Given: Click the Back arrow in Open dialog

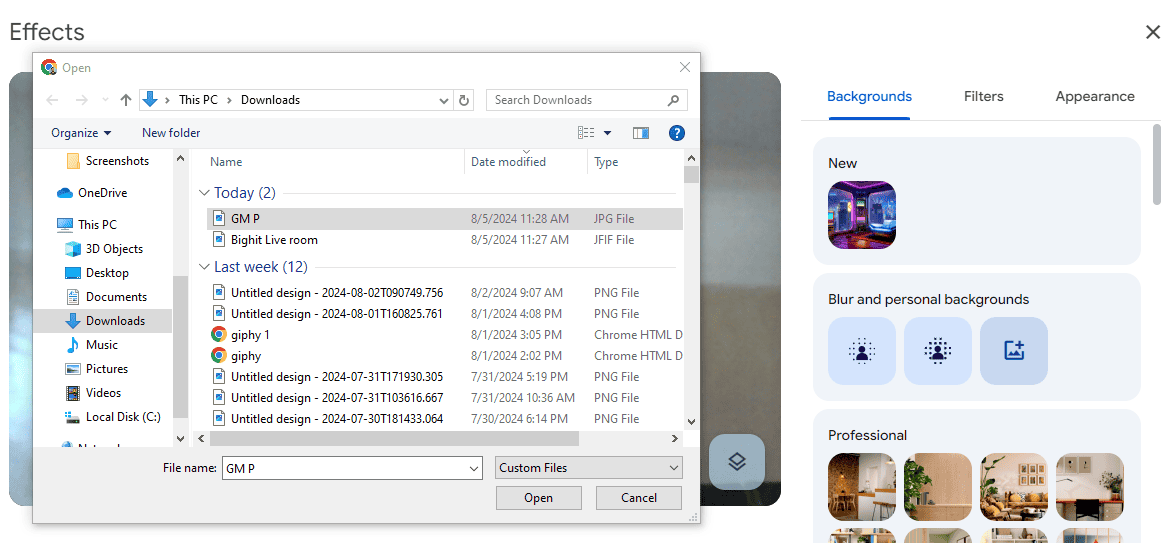Looking at the screenshot, I should [x=52, y=100].
